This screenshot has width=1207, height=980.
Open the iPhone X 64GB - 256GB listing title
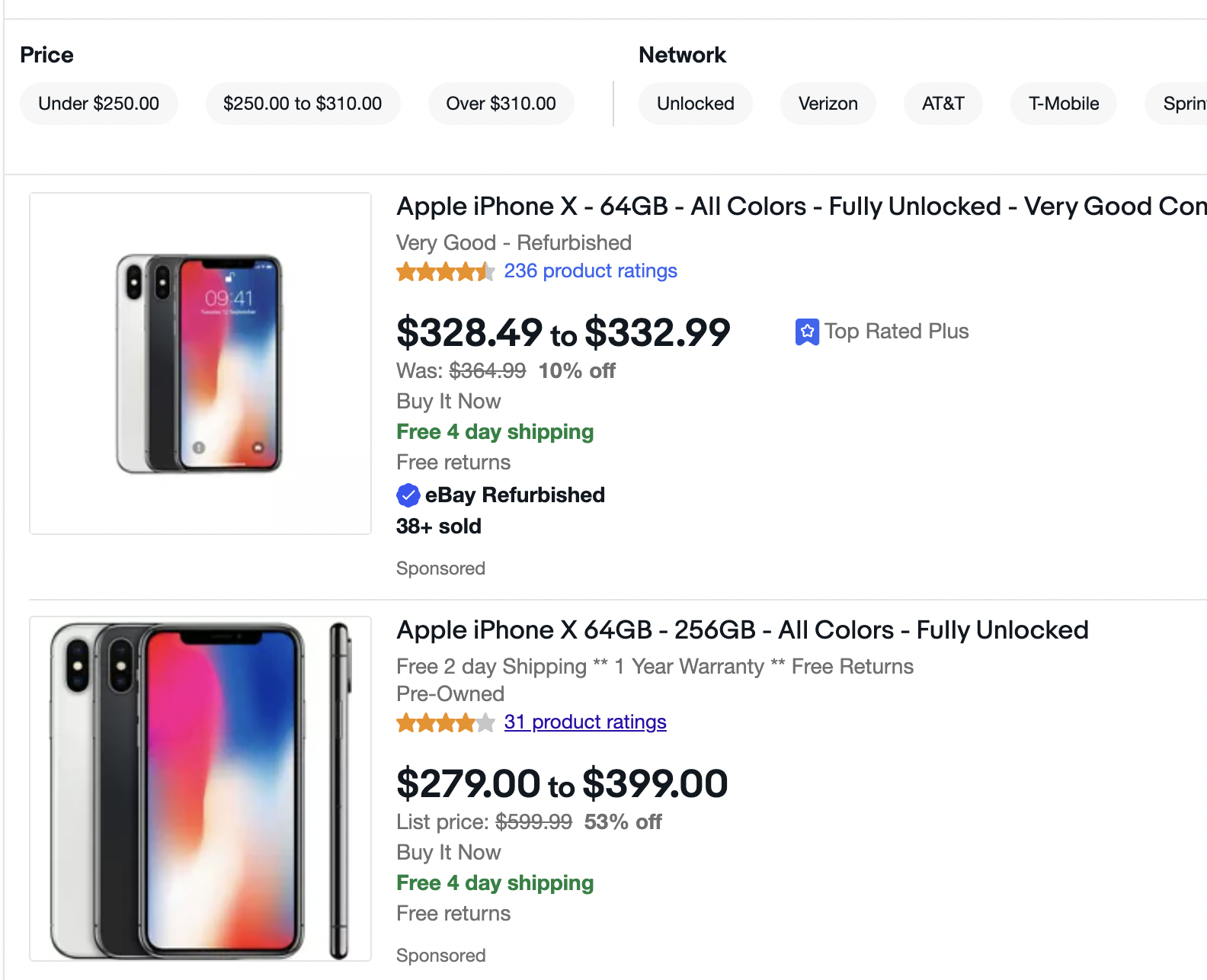742,630
